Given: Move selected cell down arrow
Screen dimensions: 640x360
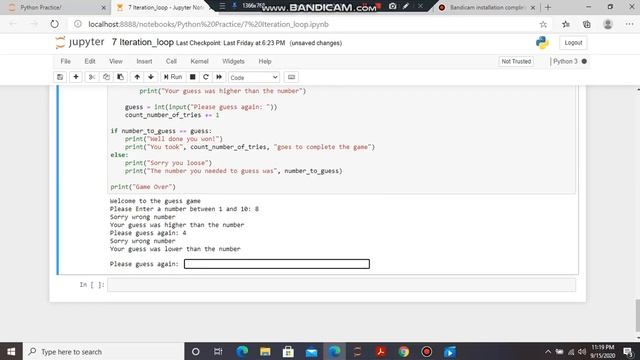Looking at the screenshot, I should tap(151, 77).
